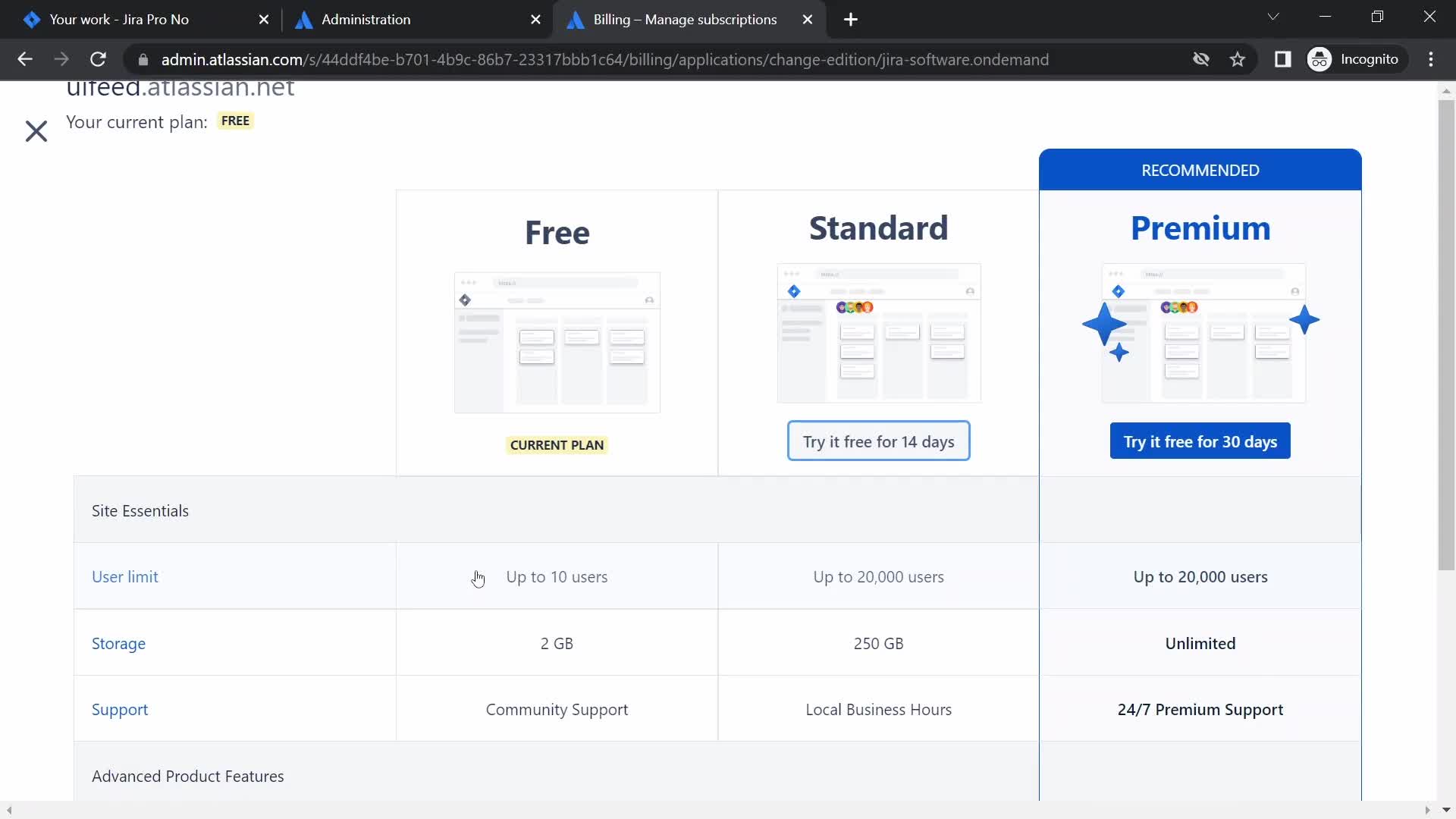Click the User limit information link

(124, 576)
